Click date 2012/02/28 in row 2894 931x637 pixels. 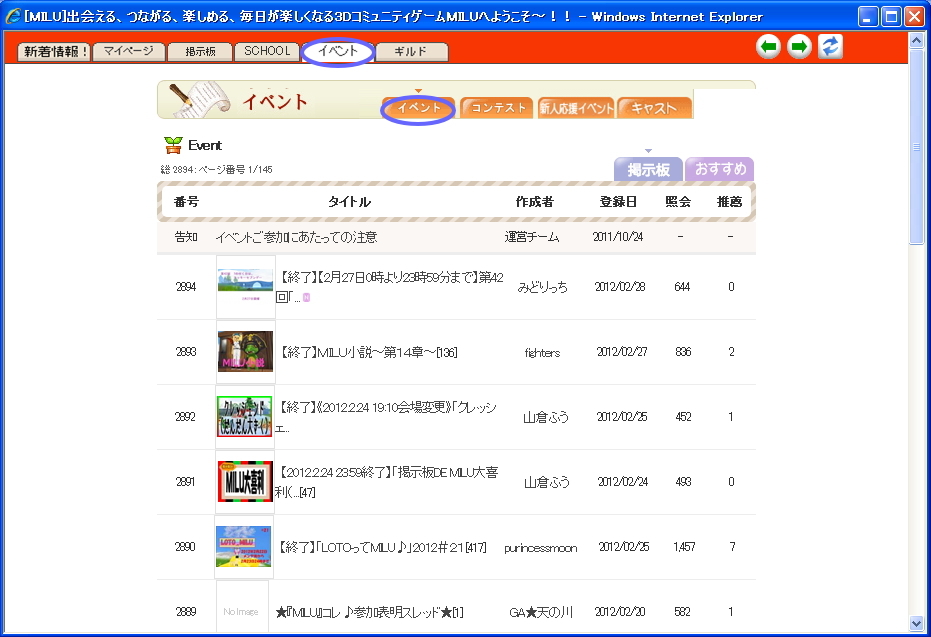620,287
